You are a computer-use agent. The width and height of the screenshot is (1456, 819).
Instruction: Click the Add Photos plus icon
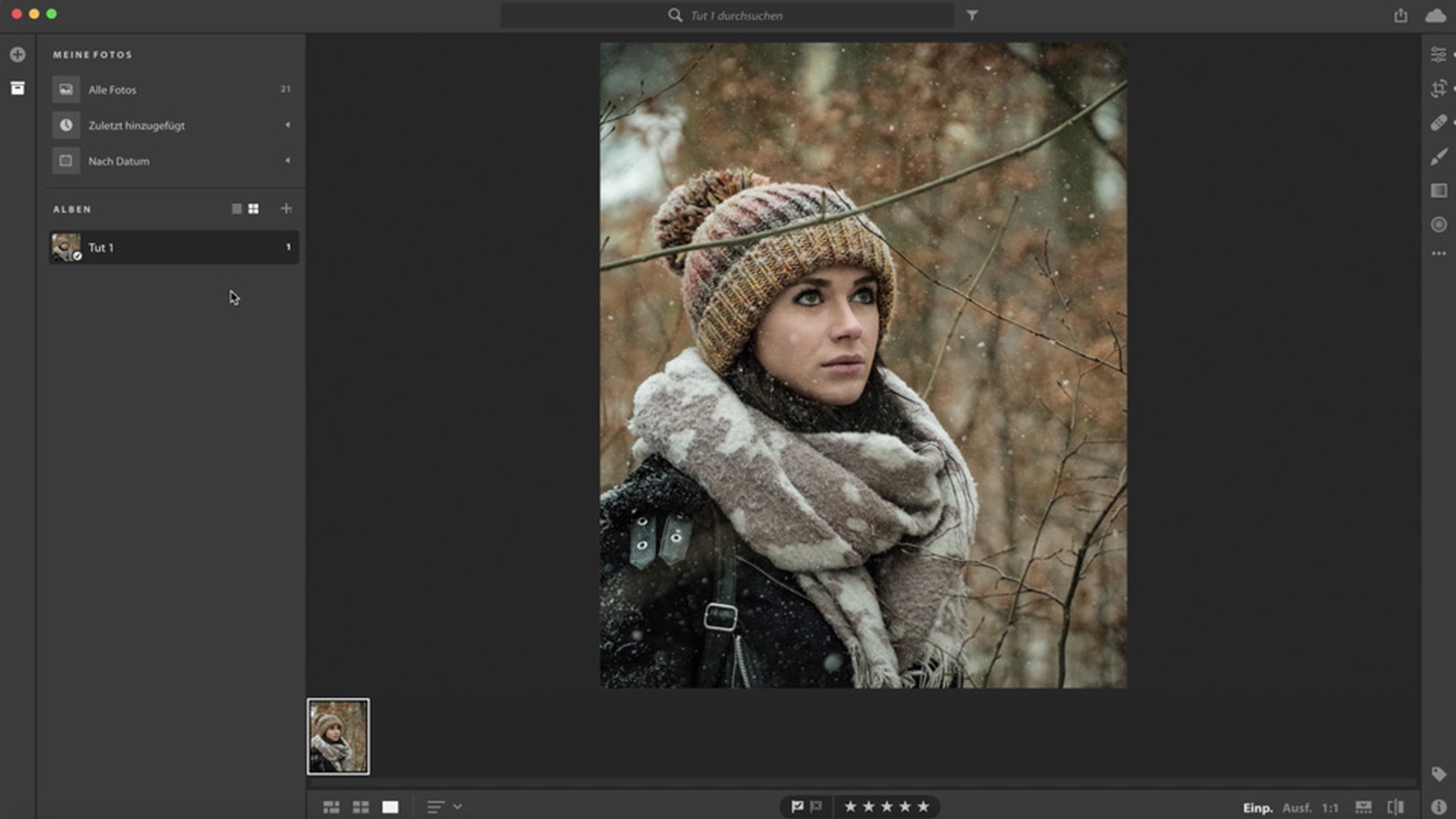(x=17, y=55)
